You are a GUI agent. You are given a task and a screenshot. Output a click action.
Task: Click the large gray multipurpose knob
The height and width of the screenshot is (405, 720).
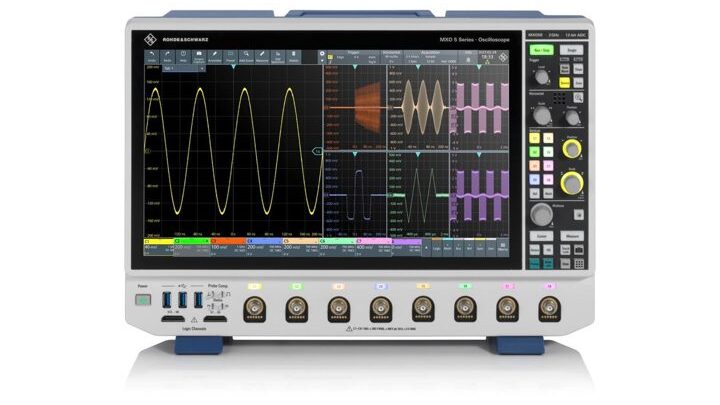542,214
